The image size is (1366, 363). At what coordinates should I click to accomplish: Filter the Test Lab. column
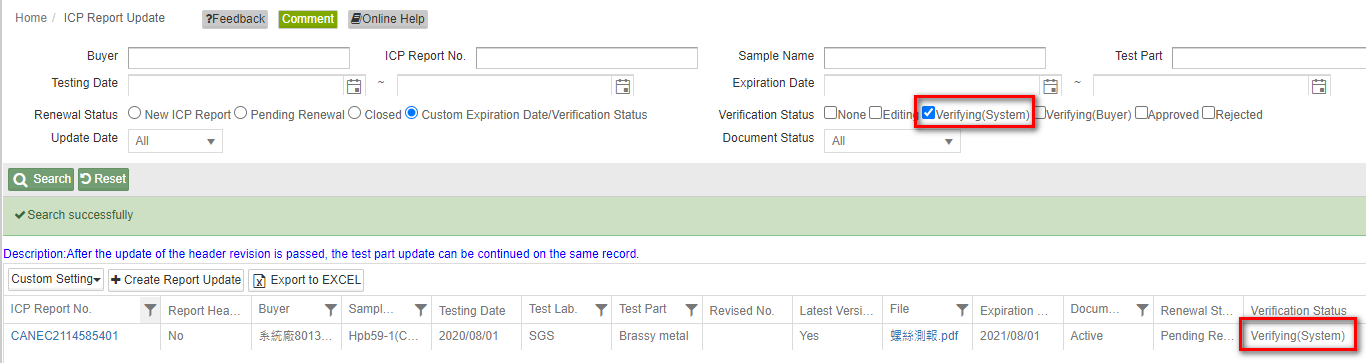(x=601, y=310)
